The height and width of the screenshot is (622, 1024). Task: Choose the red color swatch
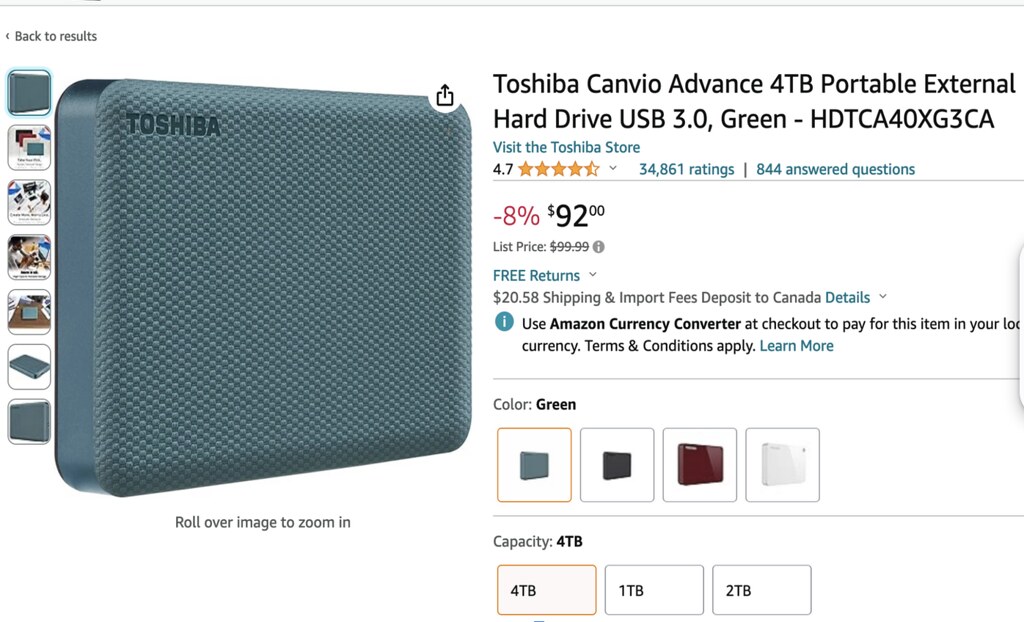[700, 465]
